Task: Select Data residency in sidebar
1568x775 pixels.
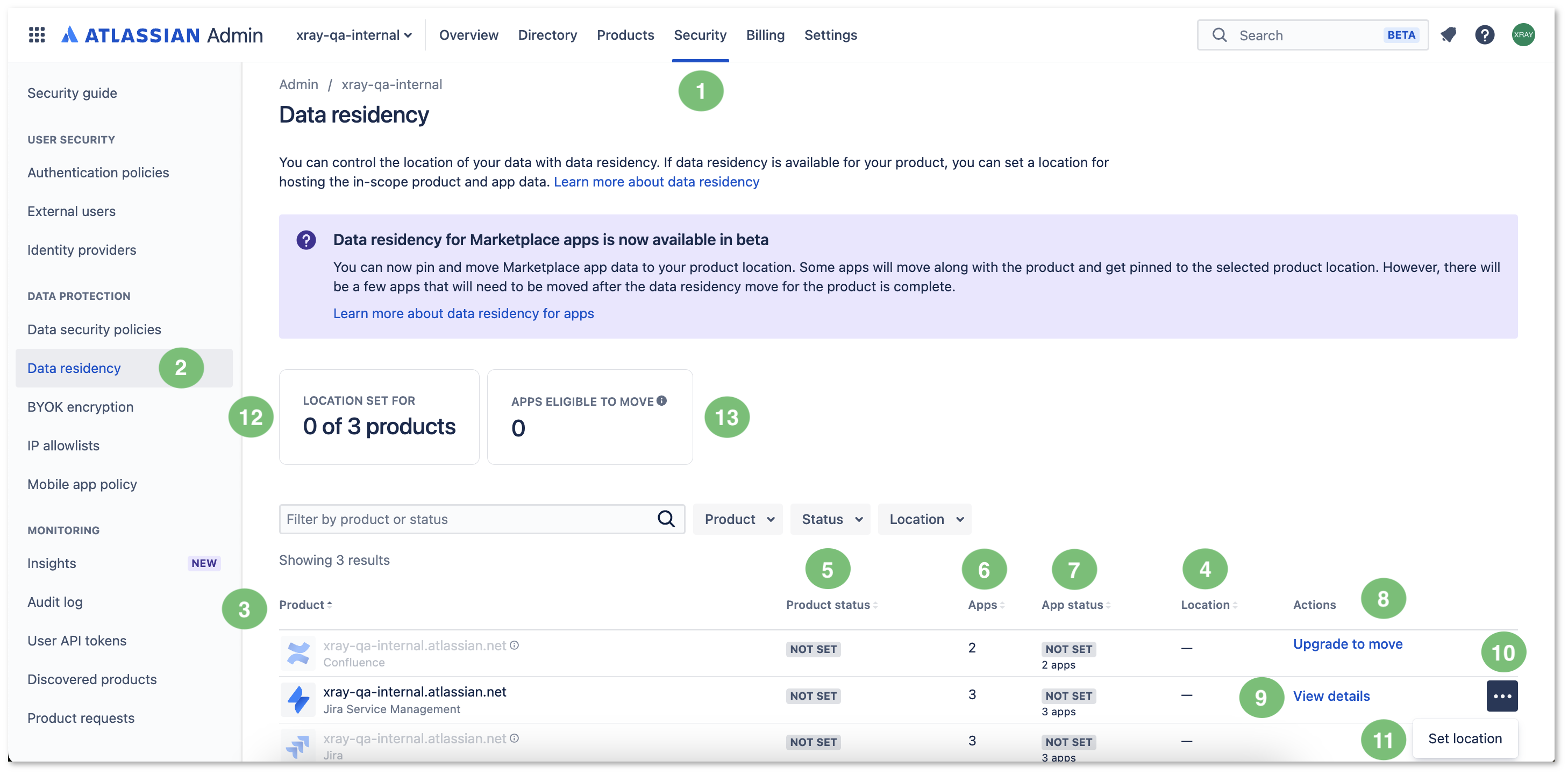Action: click(124, 369)
